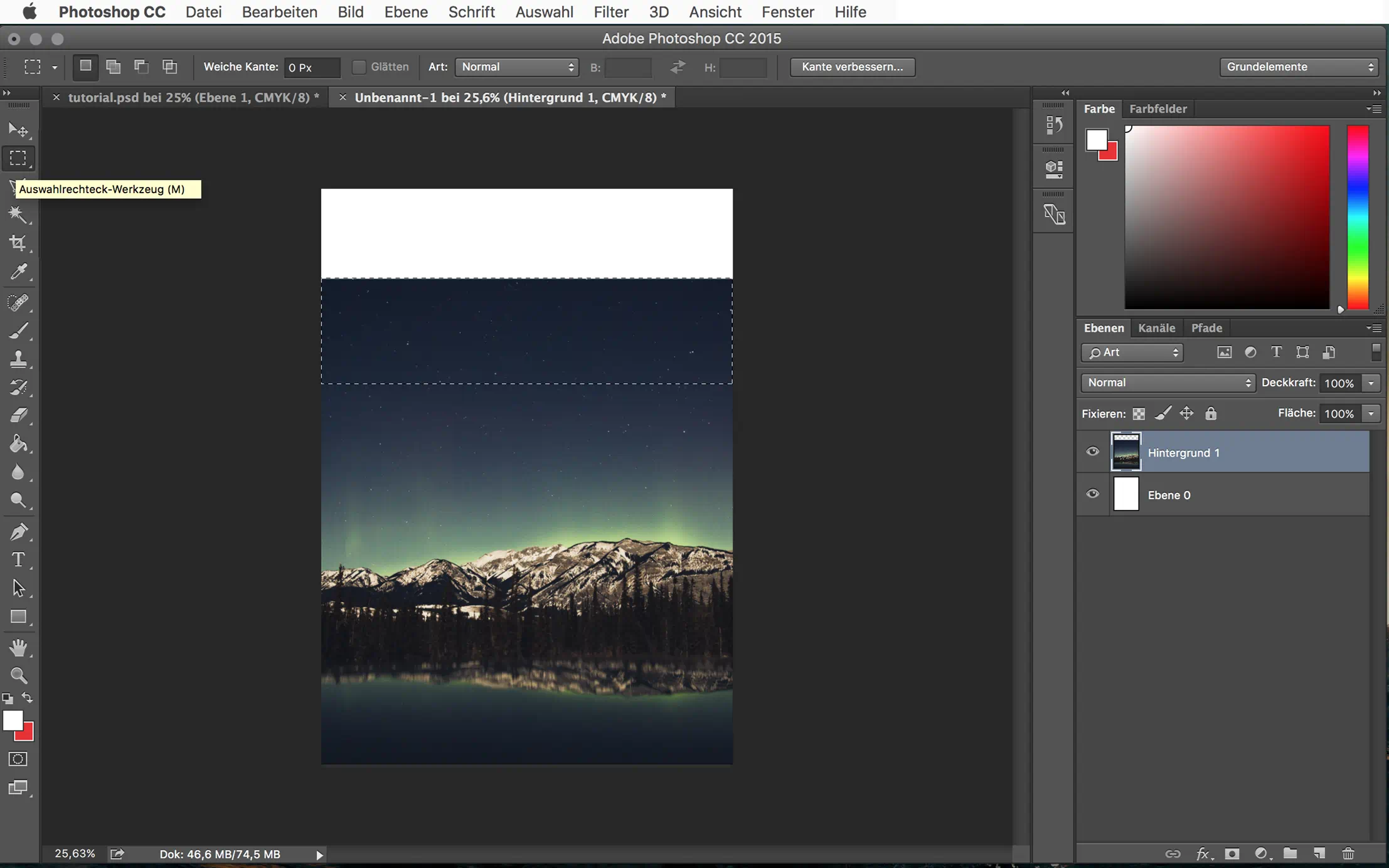Select the Eyedropper tool
1389x868 pixels.
coord(18,272)
